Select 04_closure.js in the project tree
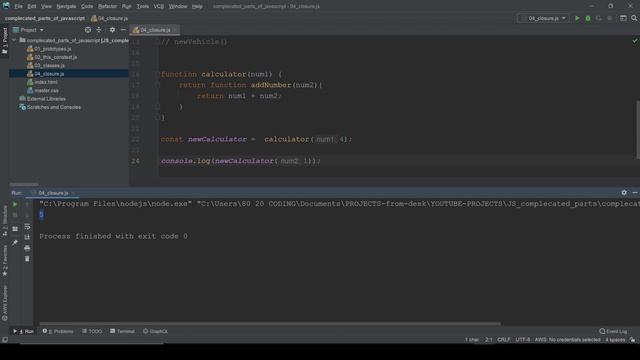 pyautogui.click(x=49, y=74)
